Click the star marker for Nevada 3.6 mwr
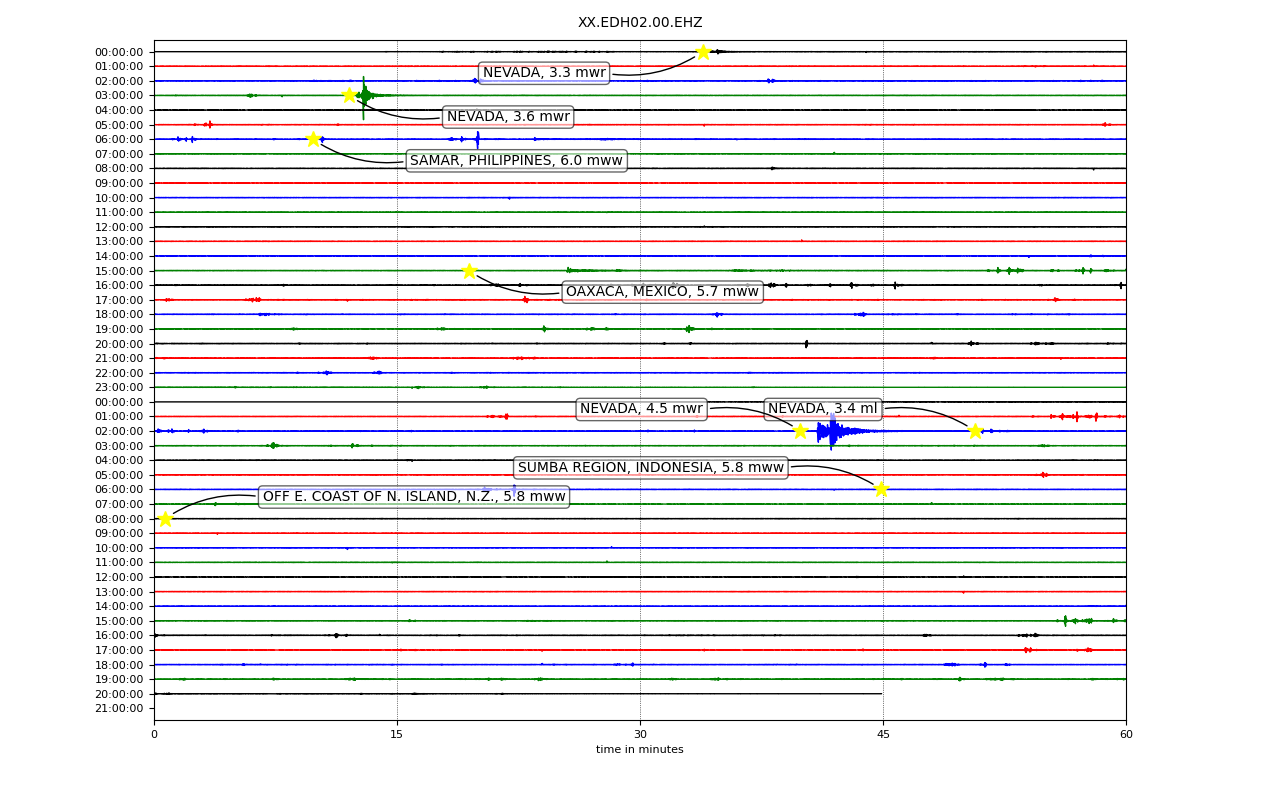 point(349,95)
